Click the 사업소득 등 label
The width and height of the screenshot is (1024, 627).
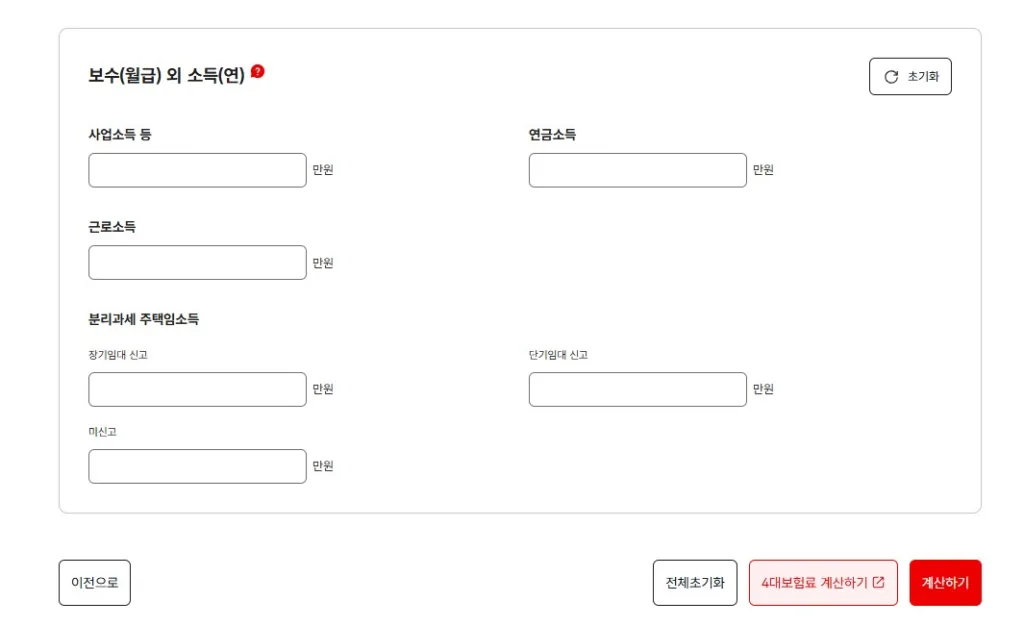pos(120,134)
